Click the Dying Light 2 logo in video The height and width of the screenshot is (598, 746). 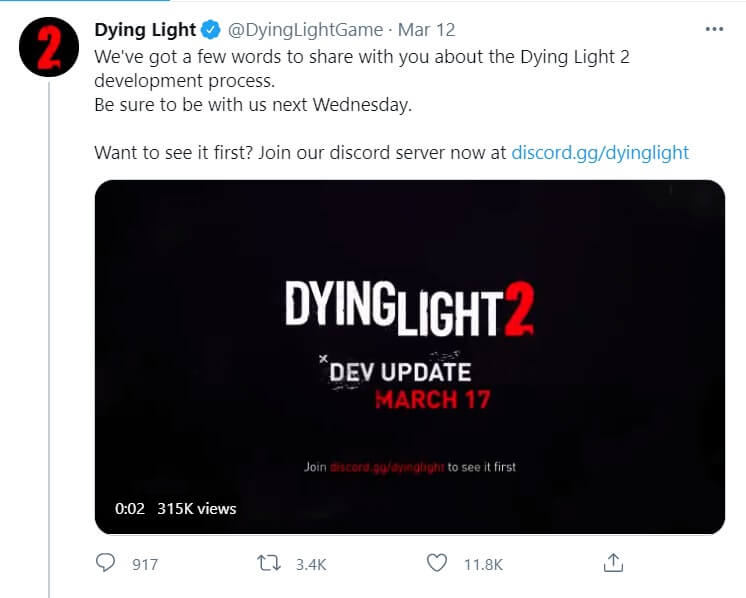(409, 307)
